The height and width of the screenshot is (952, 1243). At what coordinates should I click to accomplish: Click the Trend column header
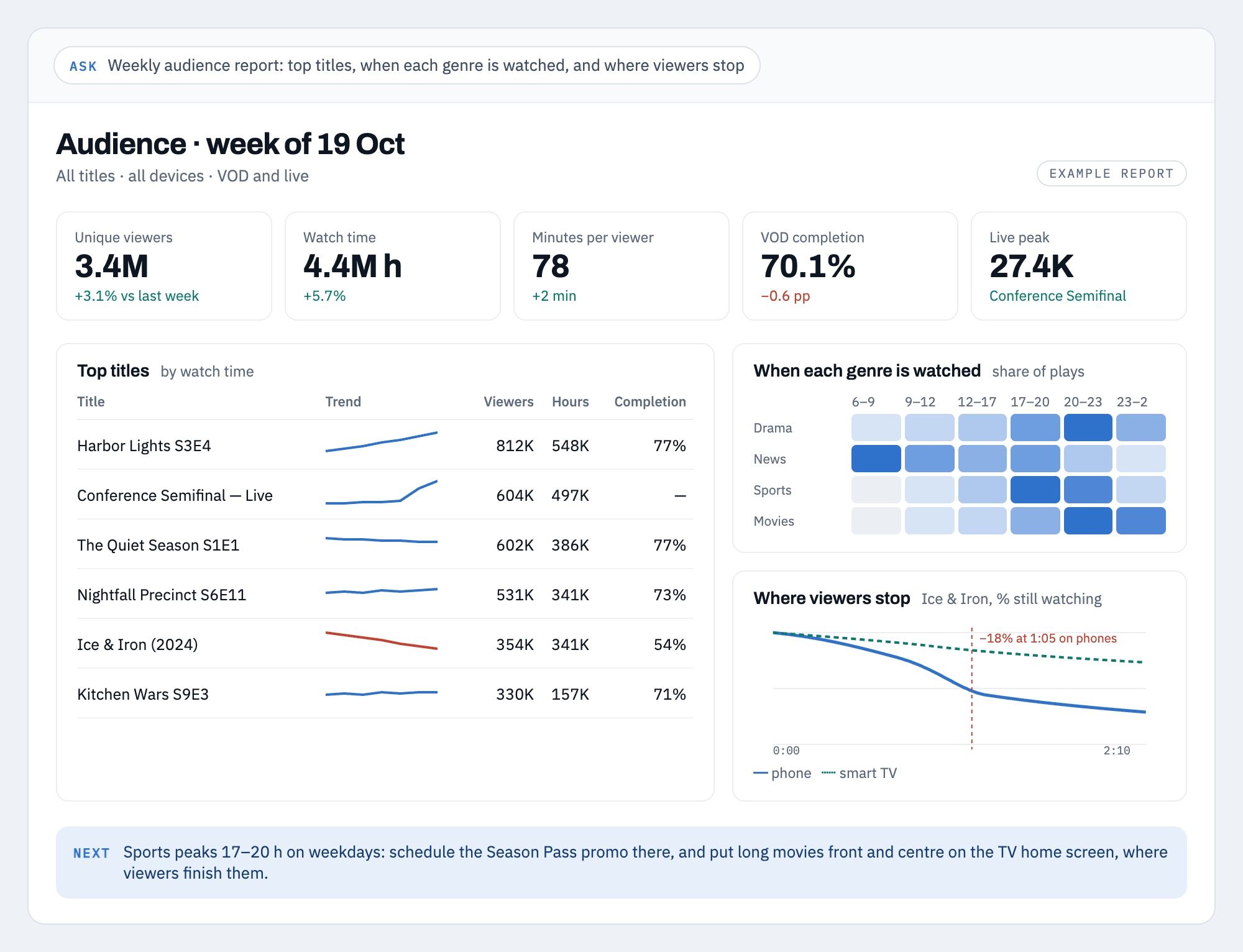click(343, 401)
